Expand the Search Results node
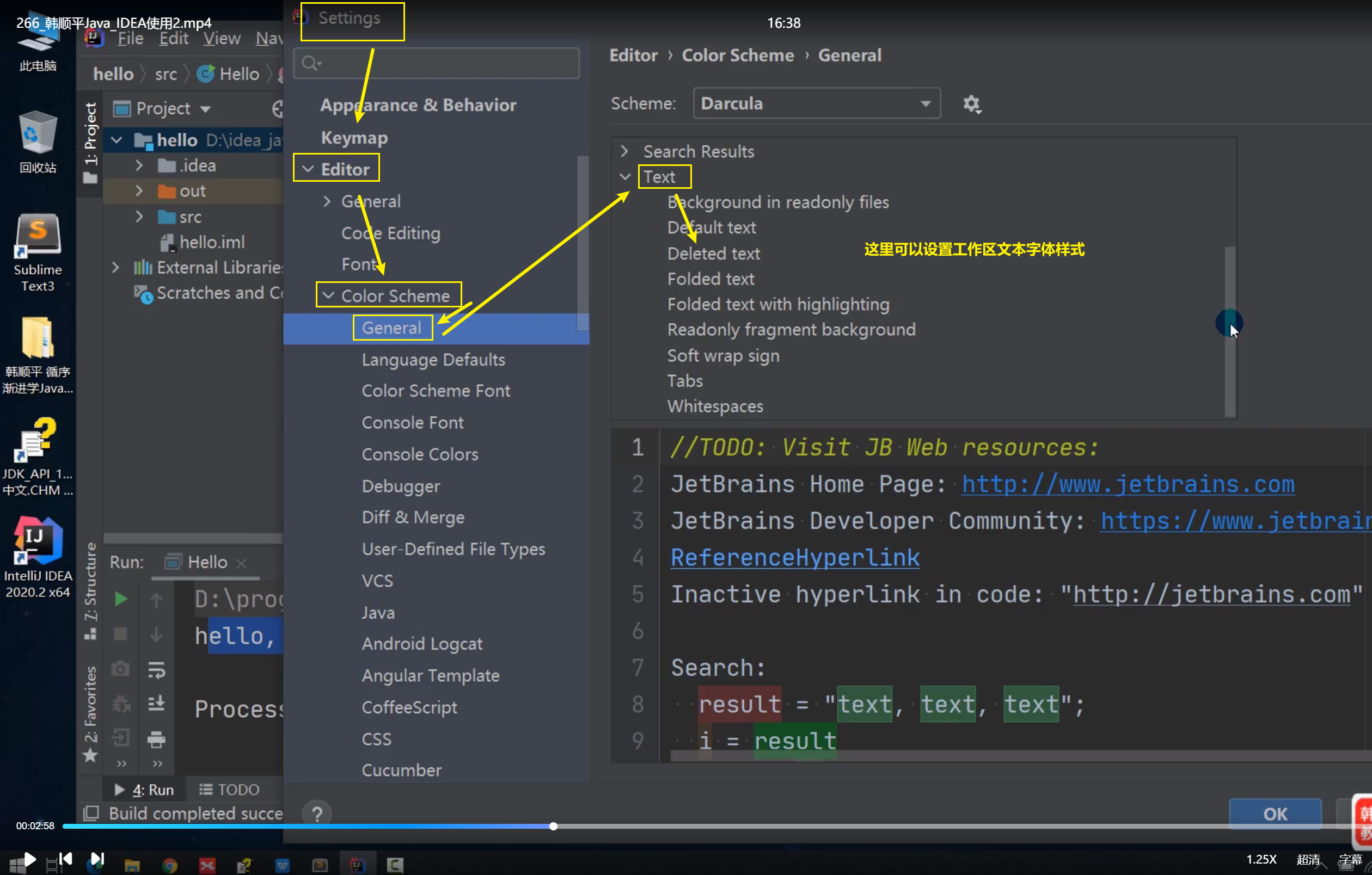The height and width of the screenshot is (875, 1372). click(x=624, y=151)
